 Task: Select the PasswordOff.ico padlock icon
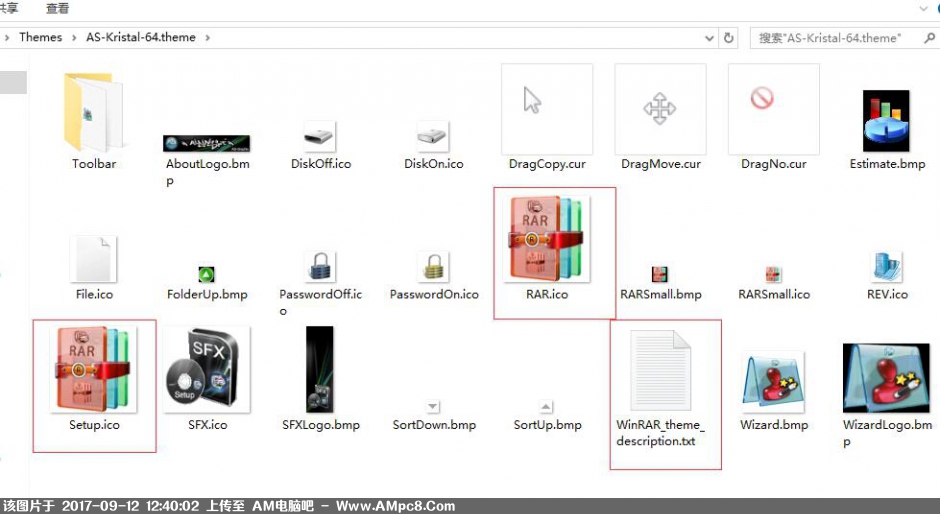point(320,267)
